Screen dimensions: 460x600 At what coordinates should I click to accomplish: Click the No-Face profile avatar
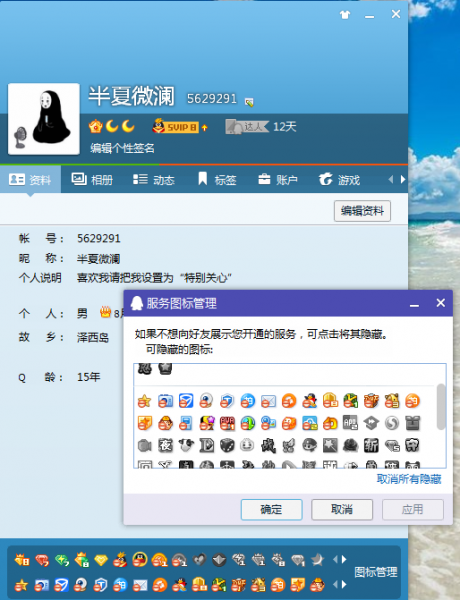point(44,119)
